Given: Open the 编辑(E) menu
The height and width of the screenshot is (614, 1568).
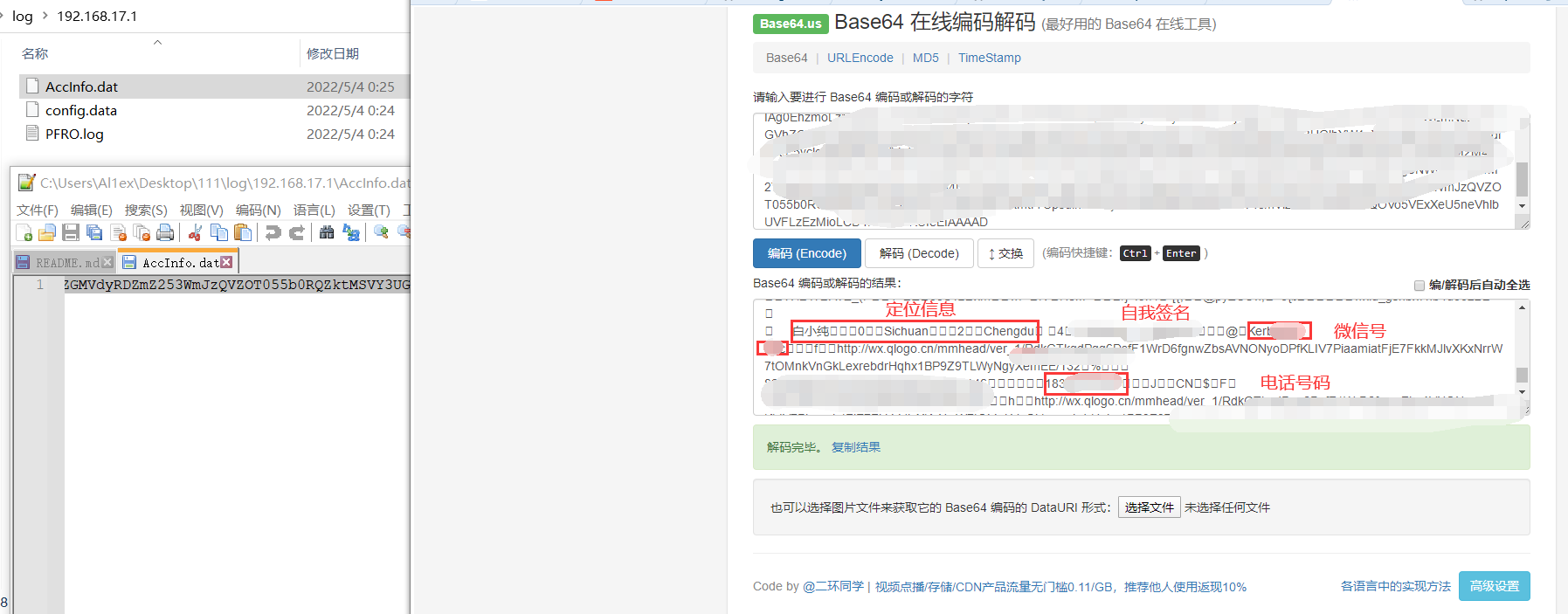Looking at the screenshot, I should [92, 210].
